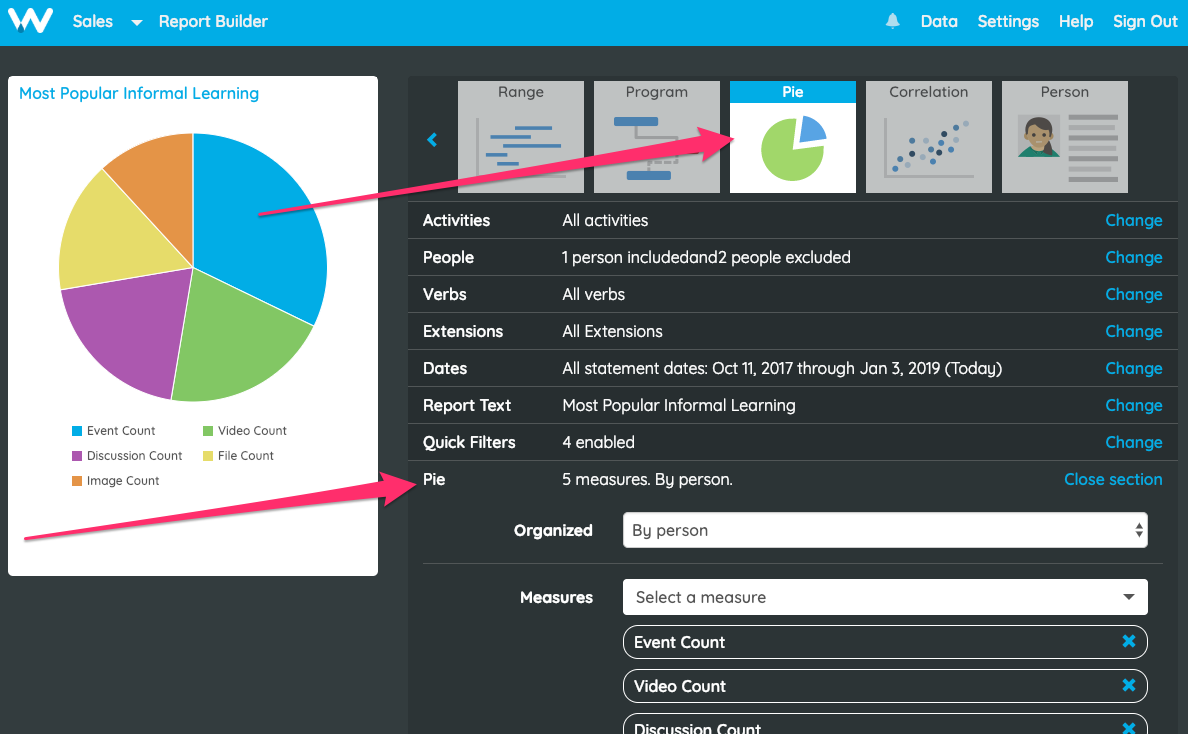Remove the Video Count measure
Screen dimensions: 1188x734
tap(1129, 686)
